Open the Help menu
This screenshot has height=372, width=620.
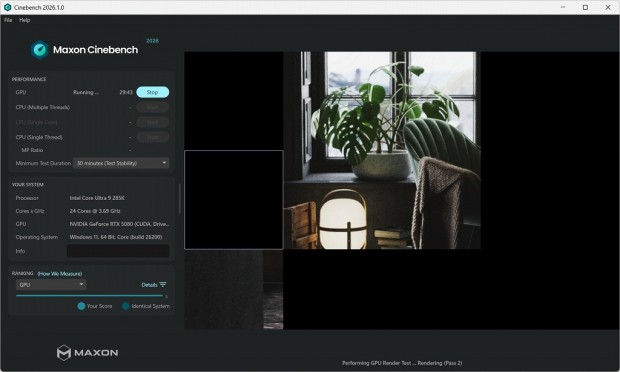[25, 20]
